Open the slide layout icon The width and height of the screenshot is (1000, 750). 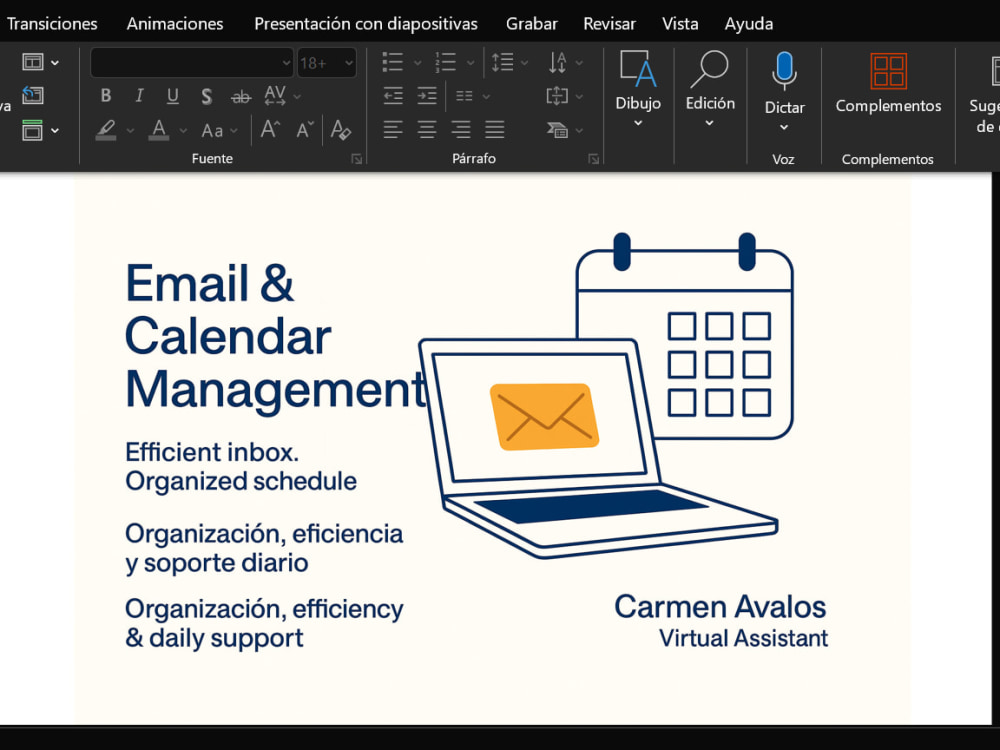click(x=33, y=62)
